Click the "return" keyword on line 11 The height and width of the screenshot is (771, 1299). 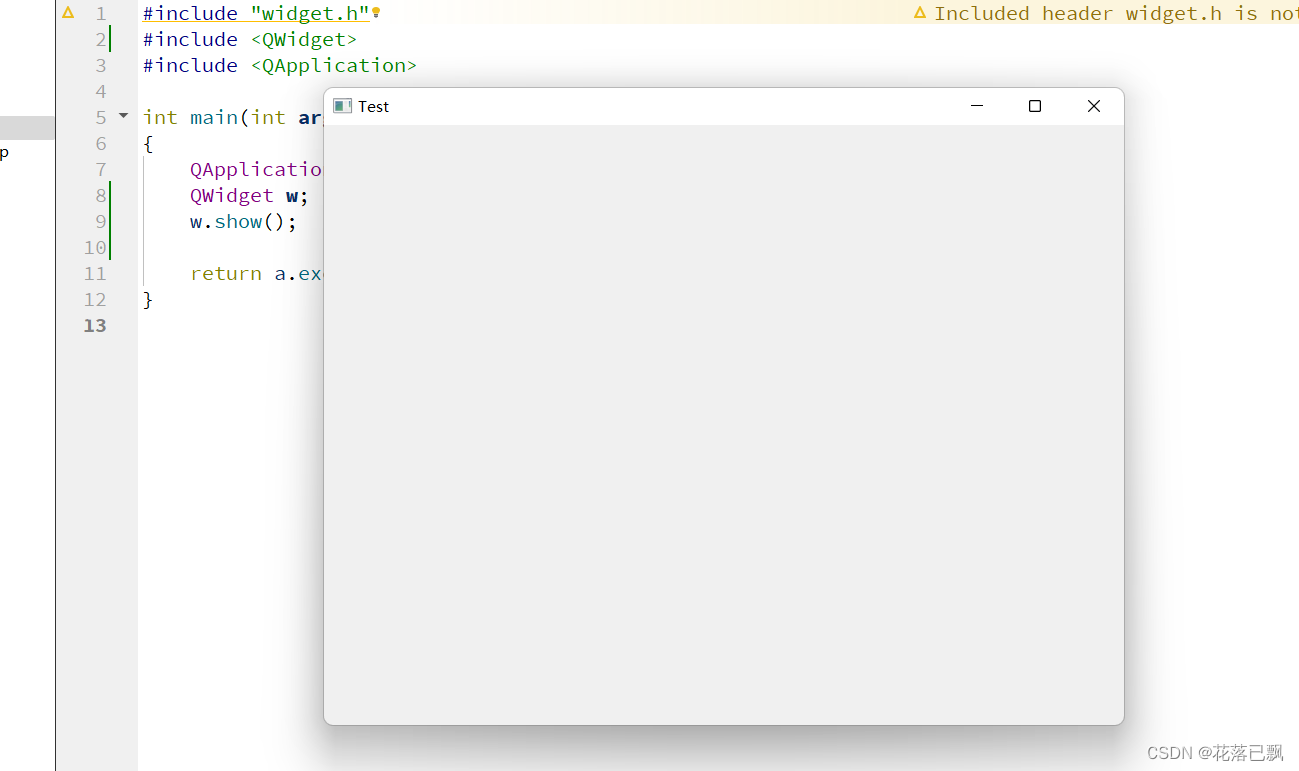[x=226, y=273]
